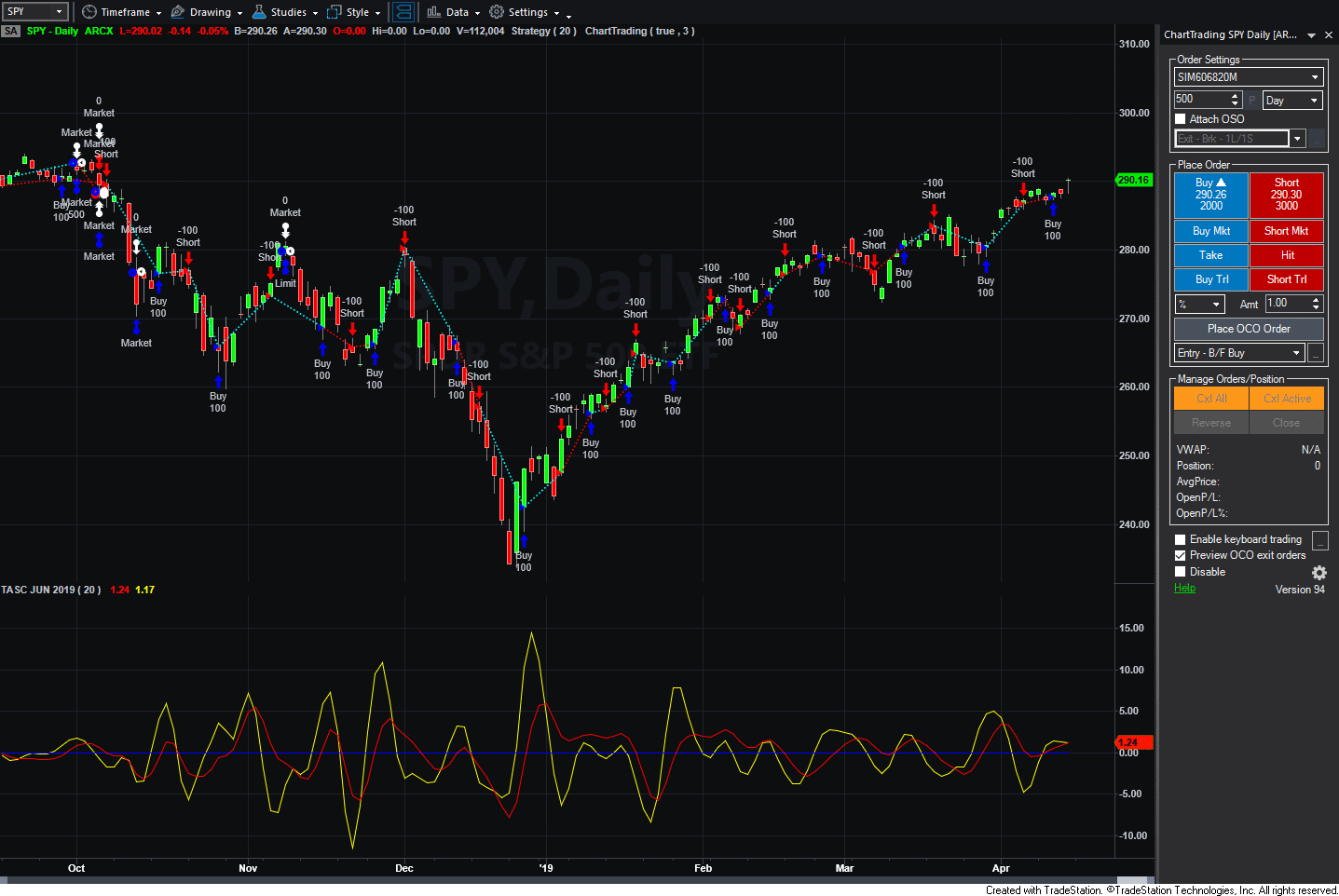
Task: Click the chart horizontal scrollbar thumb
Action: [1132, 879]
